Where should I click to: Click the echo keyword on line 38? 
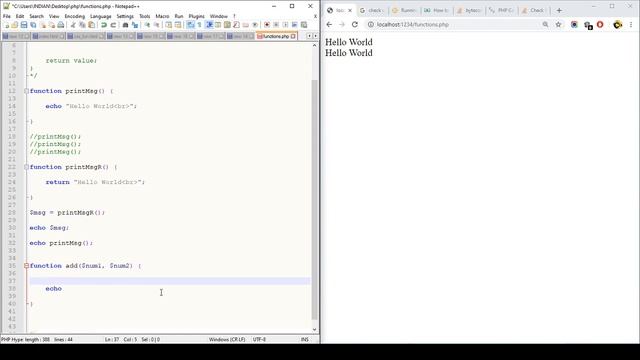coord(53,289)
